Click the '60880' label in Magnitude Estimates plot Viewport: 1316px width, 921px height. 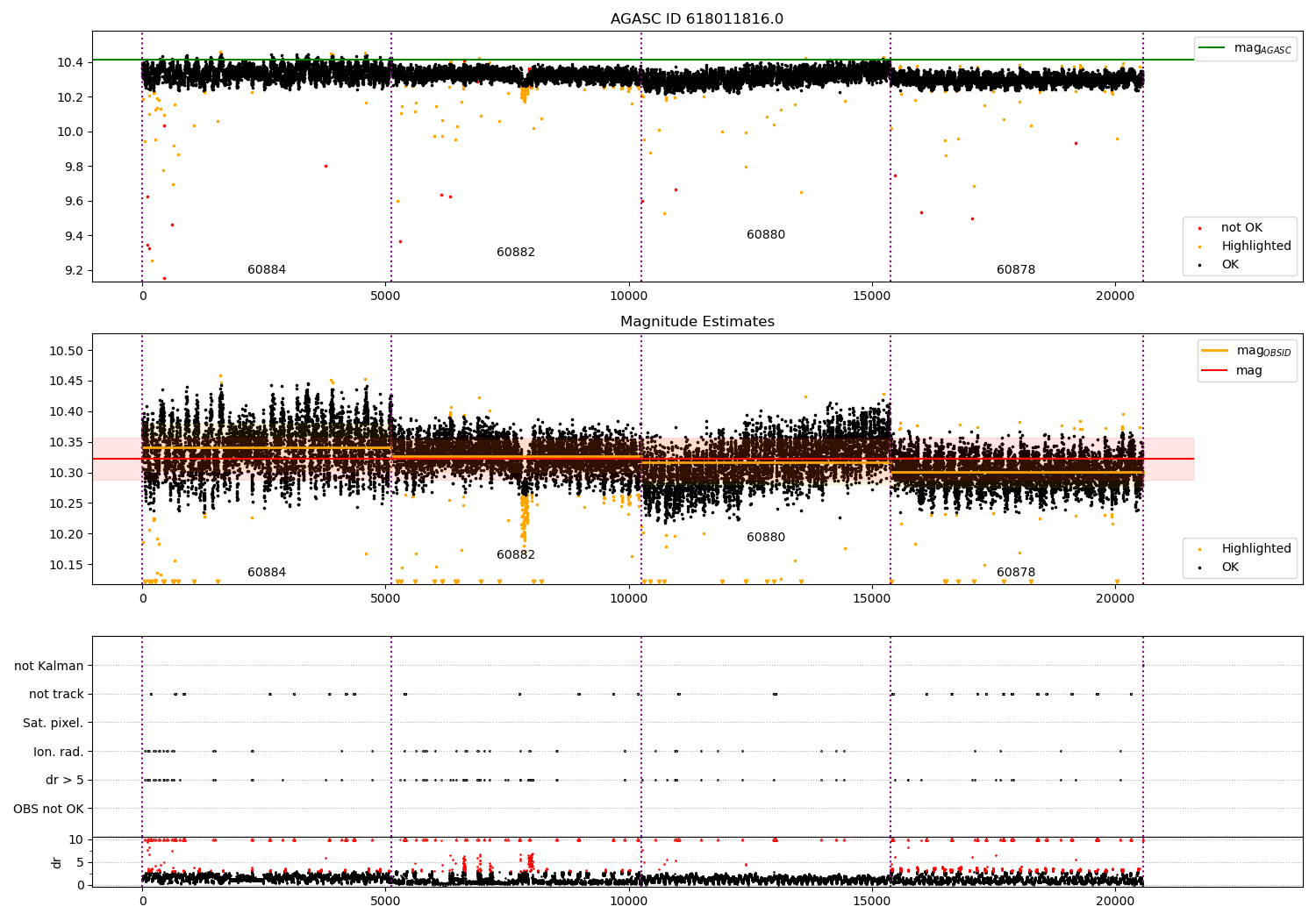click(x=766, y=538)
